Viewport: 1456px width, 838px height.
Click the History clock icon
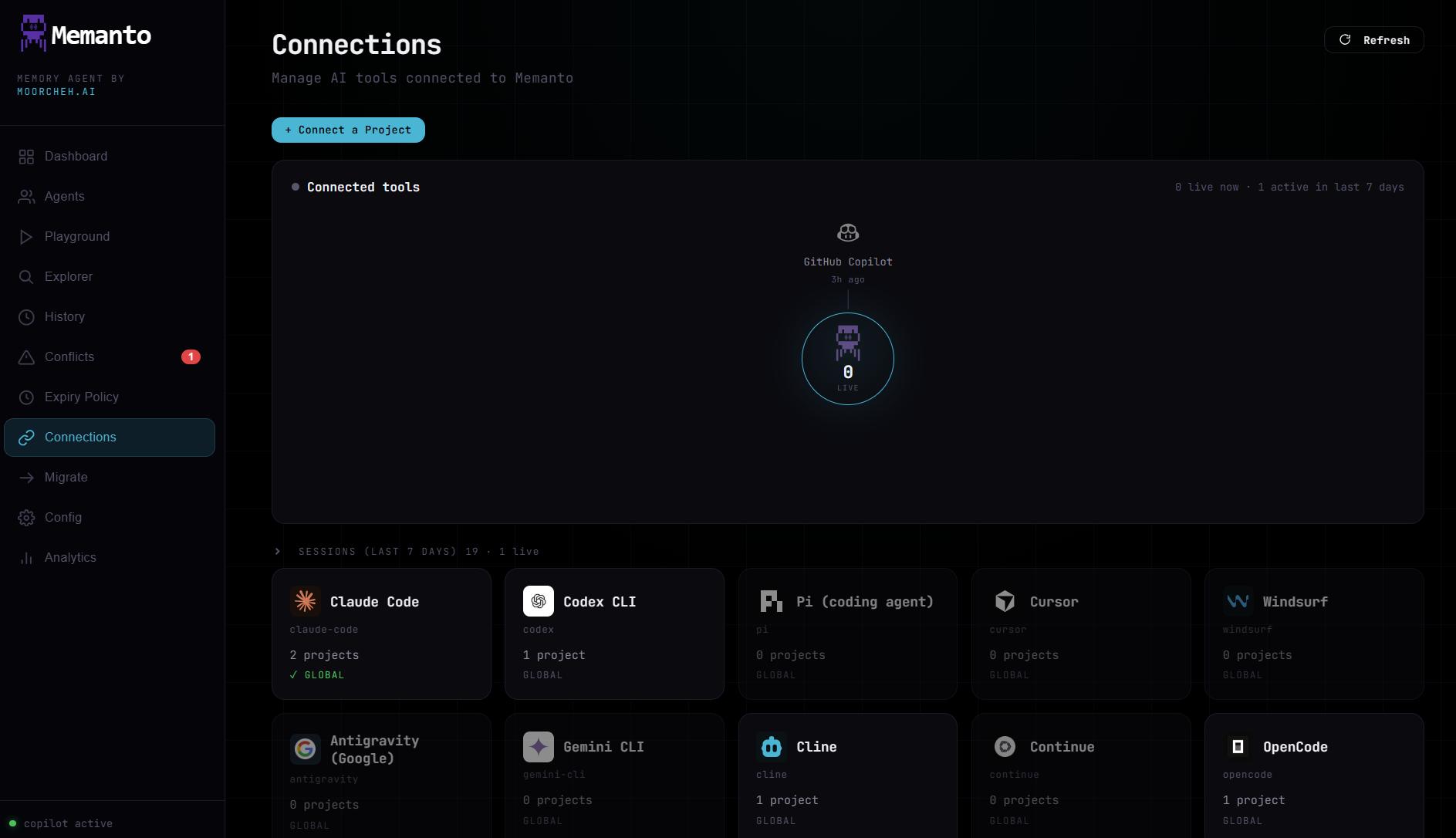[26, 317]
